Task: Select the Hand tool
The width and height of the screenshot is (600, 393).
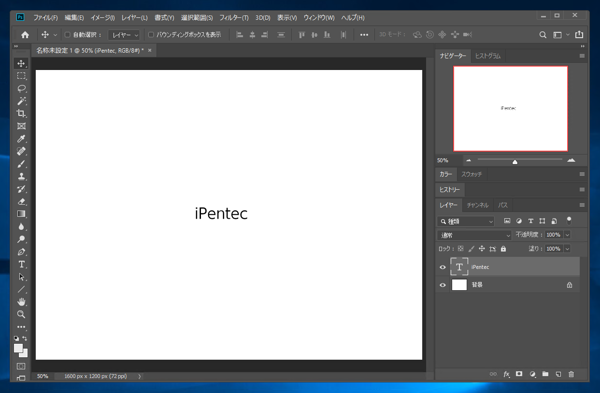Action: coord(21,302)
